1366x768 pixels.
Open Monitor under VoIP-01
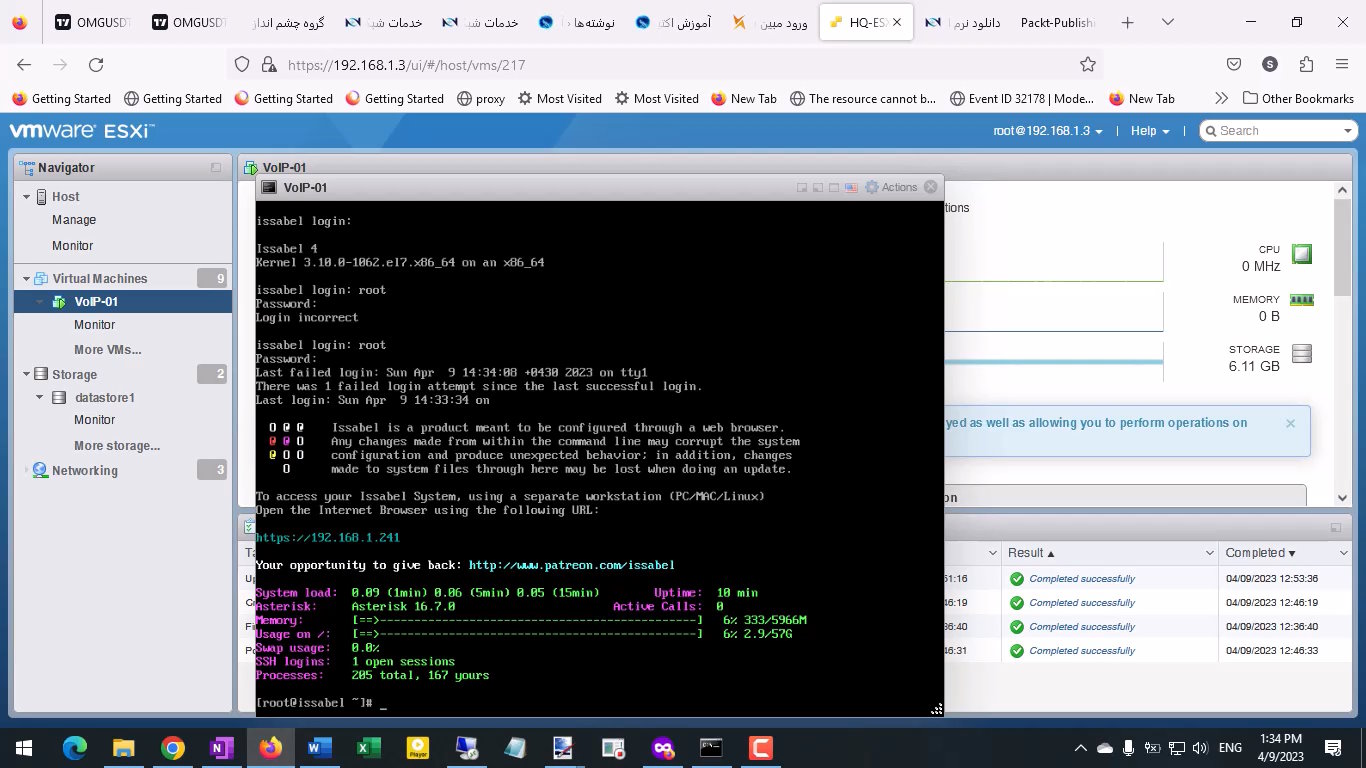(x=95, y=324)
